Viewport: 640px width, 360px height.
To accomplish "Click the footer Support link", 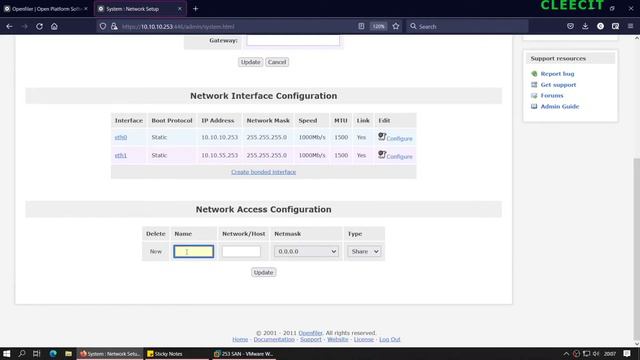I will [x=311, y=339].
